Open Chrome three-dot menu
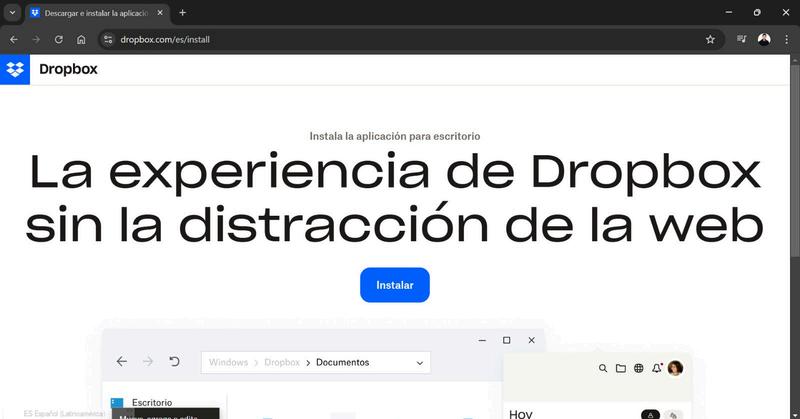Screen dimensions: 800x419 point(786,39)
